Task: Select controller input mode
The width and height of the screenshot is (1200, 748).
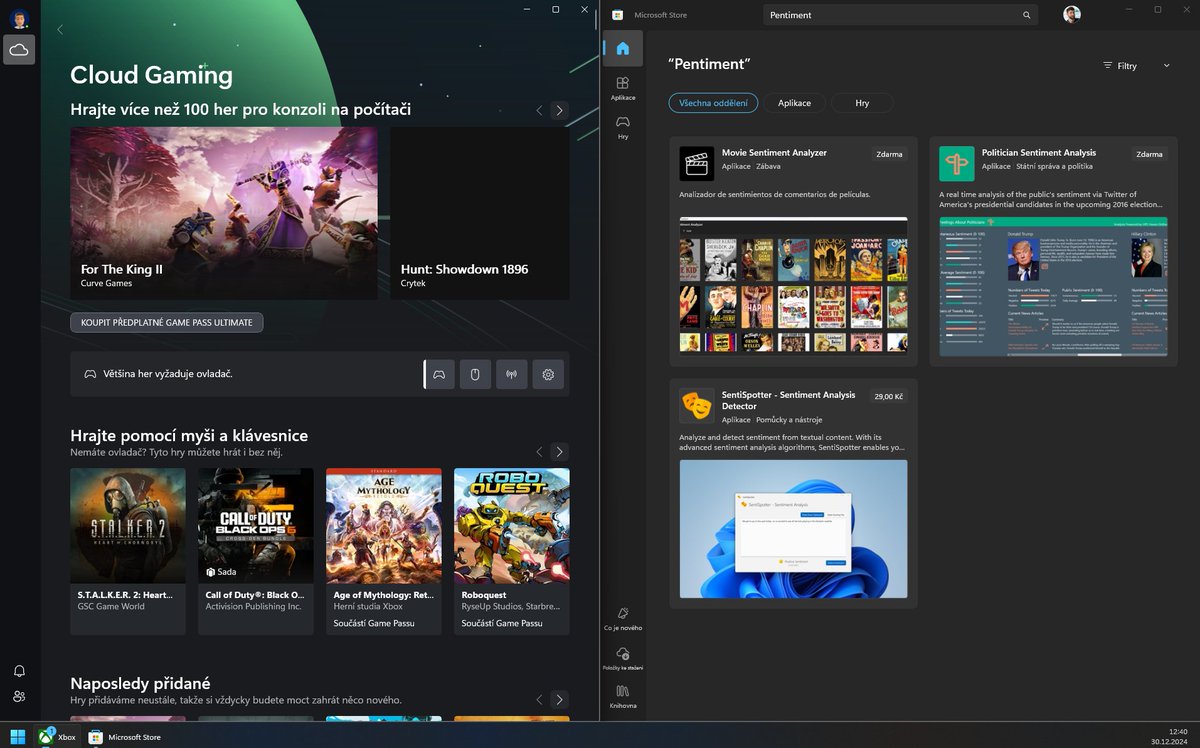Action: pyautogui.click(x=439, y=374)
